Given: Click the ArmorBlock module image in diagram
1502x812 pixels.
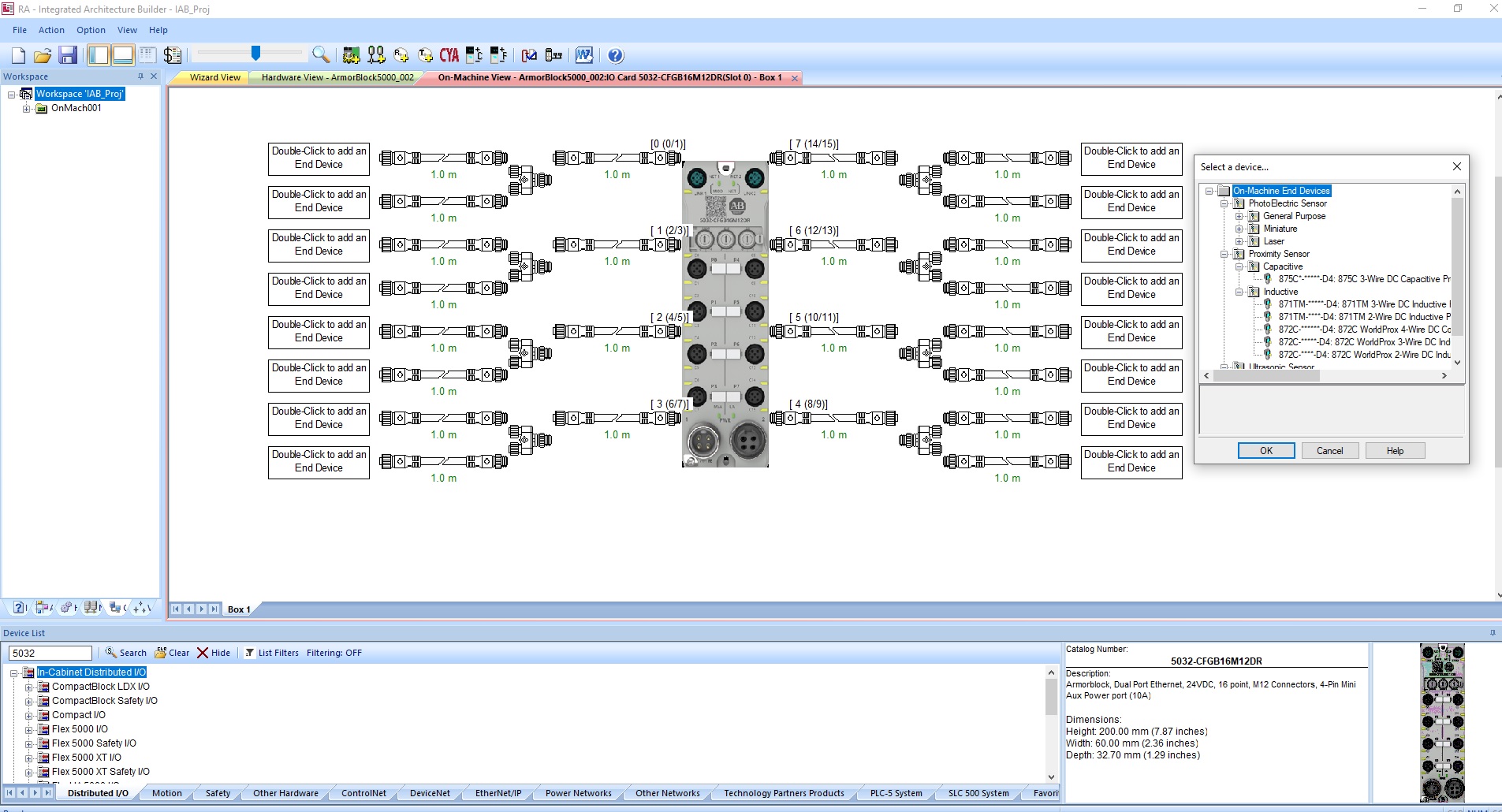Looking at the screenshot, I should (725, 314).
